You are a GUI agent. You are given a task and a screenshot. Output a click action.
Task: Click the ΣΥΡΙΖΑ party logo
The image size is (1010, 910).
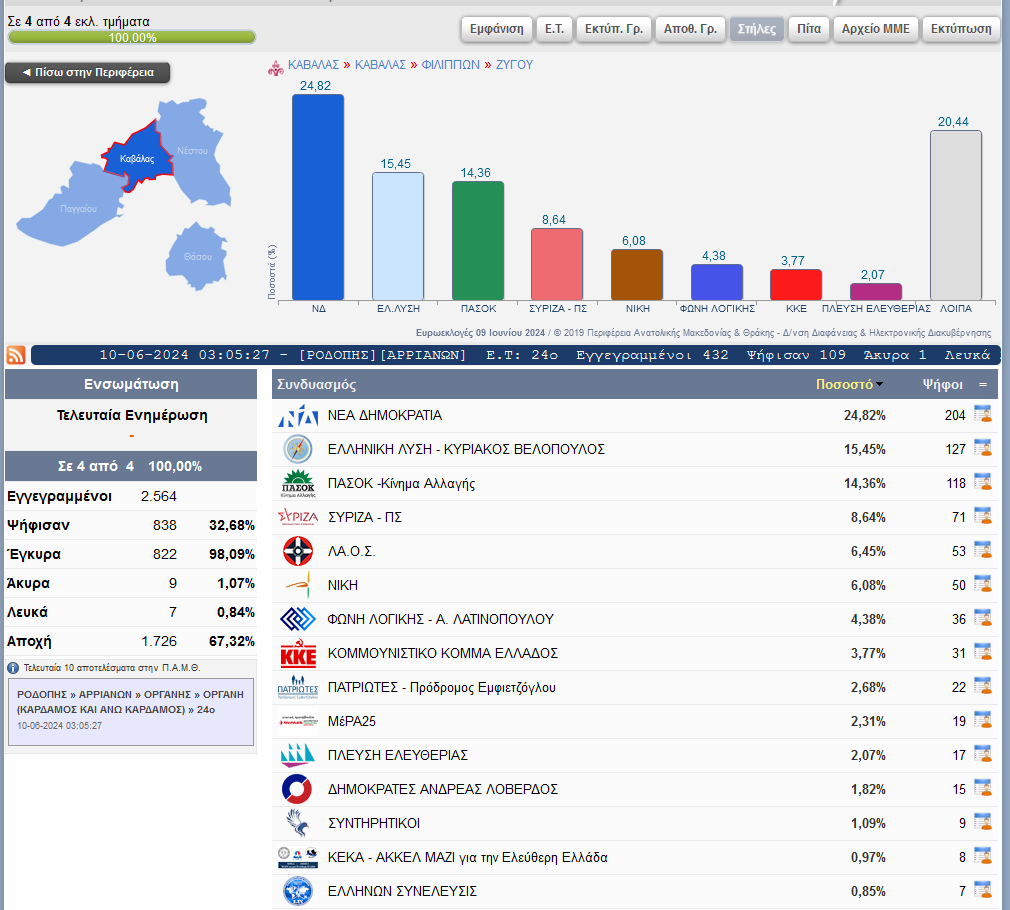[x=298, y=518]
